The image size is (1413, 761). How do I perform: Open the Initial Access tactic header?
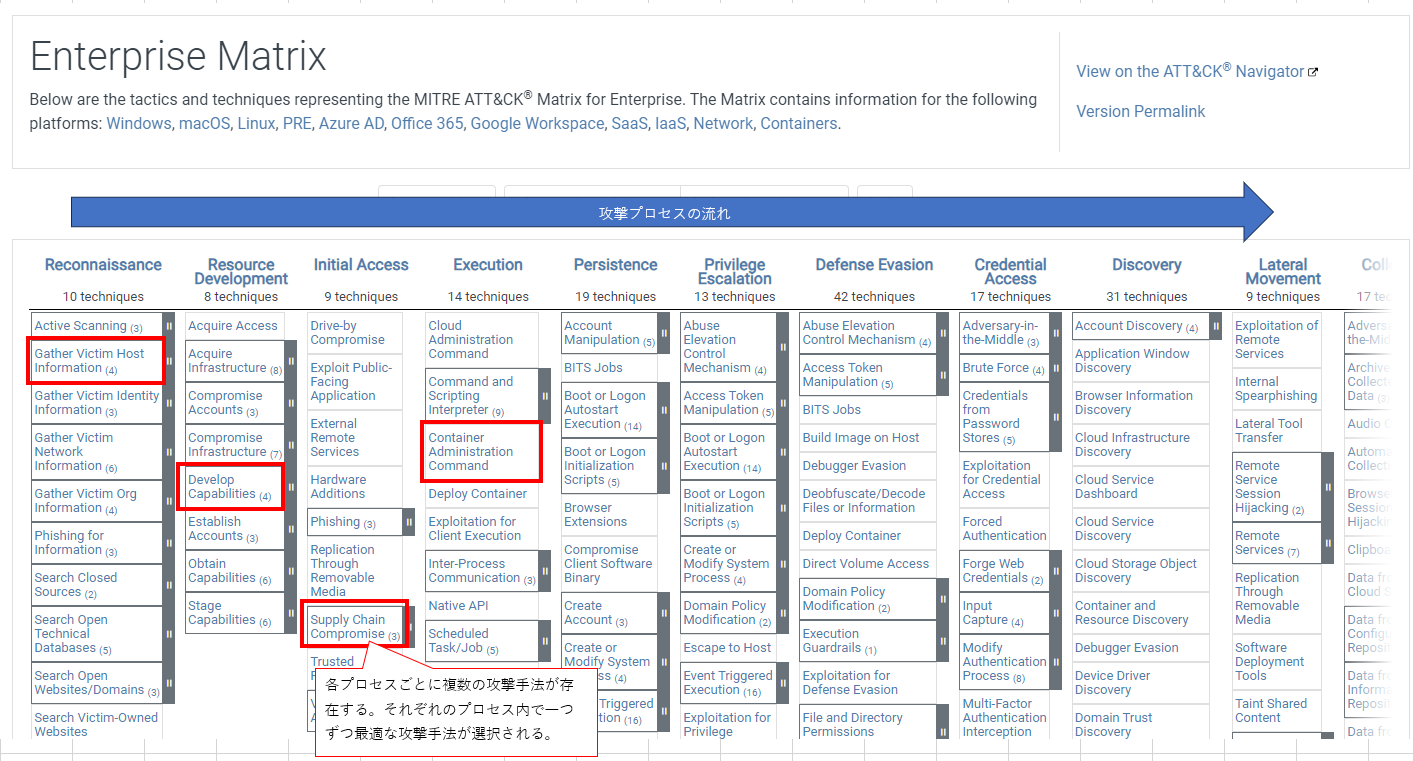pyautogui.click(x=361, y=265)
